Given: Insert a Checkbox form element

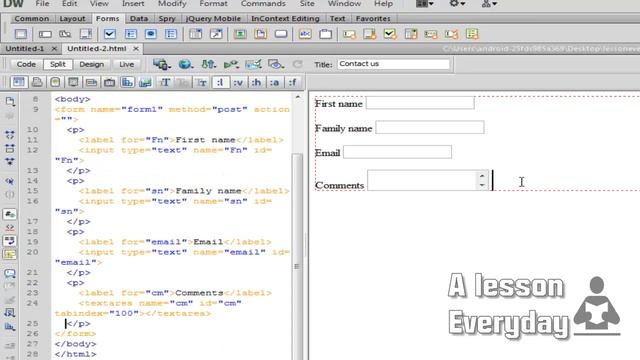Looking at the screenshot, I should [x=110, y=34].
